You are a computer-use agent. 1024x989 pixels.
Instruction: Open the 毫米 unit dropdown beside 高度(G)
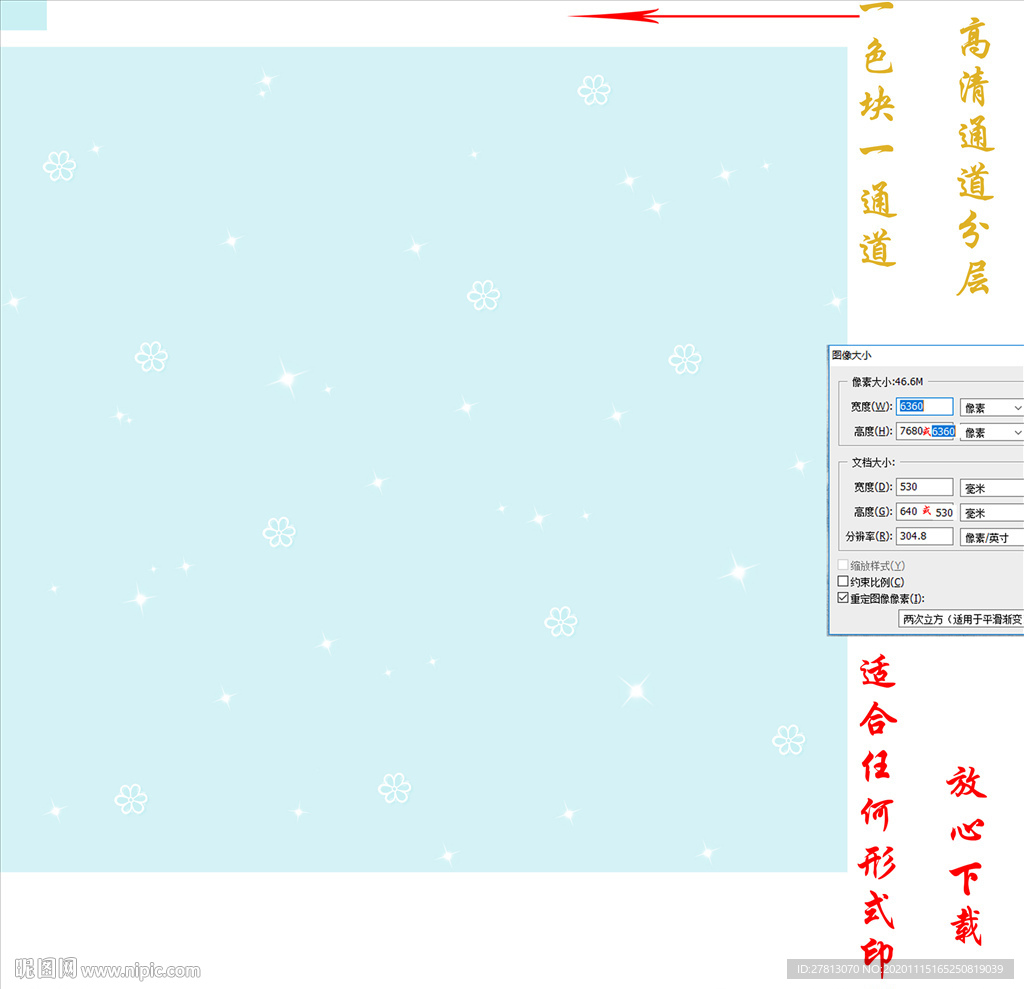click(991, 513)
